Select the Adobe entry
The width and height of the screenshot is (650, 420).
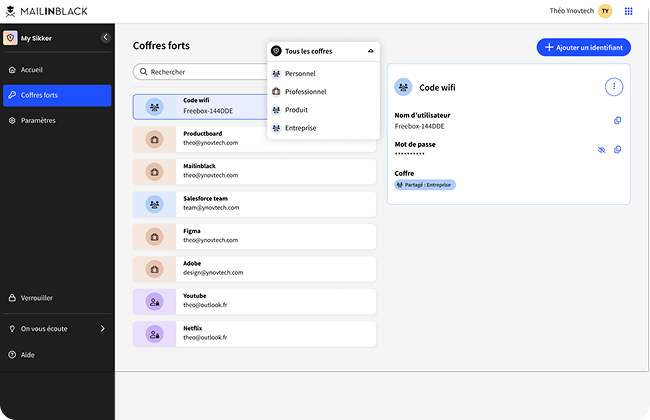point(255,269)
